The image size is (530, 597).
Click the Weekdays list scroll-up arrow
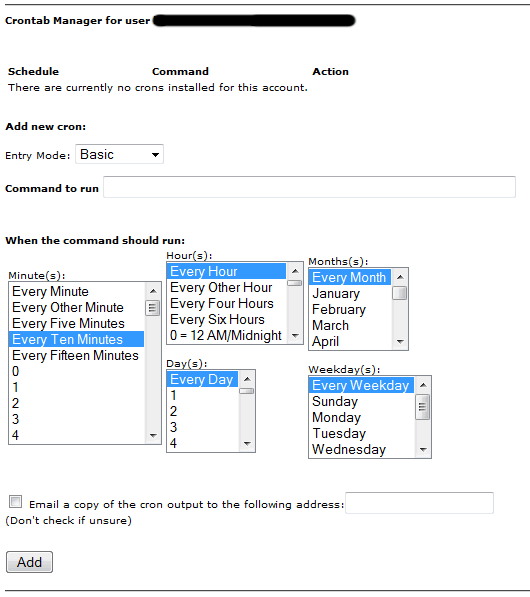pos(423,385)
